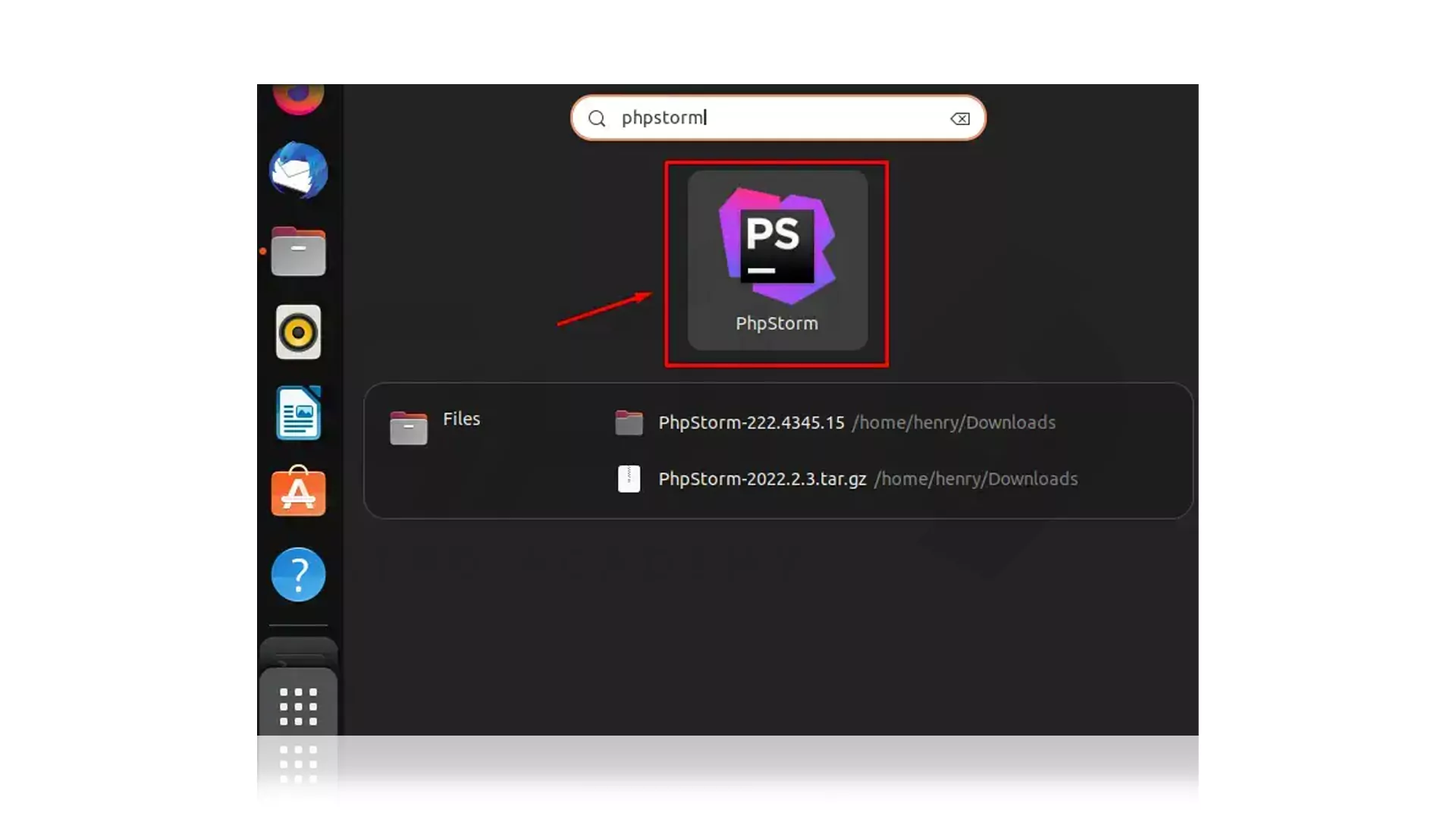This screenshot has width=1456, height=819.
Task: Open Rhythmbox music player in dock
Action: click(299, 332)
